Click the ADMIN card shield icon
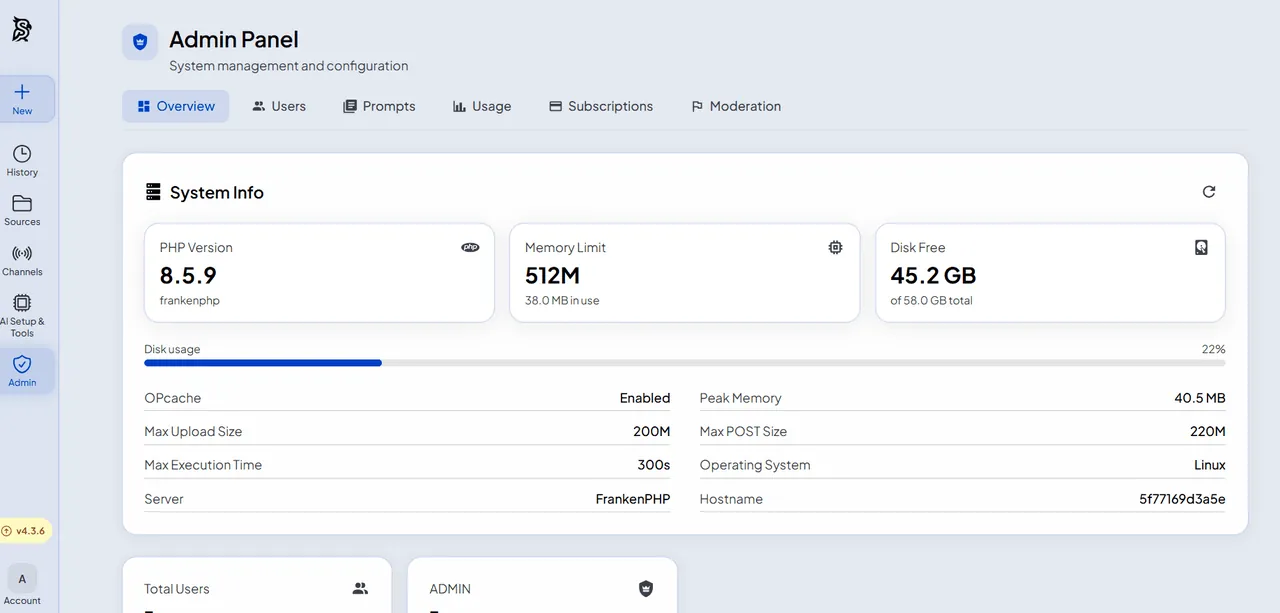The image size is (1280, 613). tap(646, 589)
